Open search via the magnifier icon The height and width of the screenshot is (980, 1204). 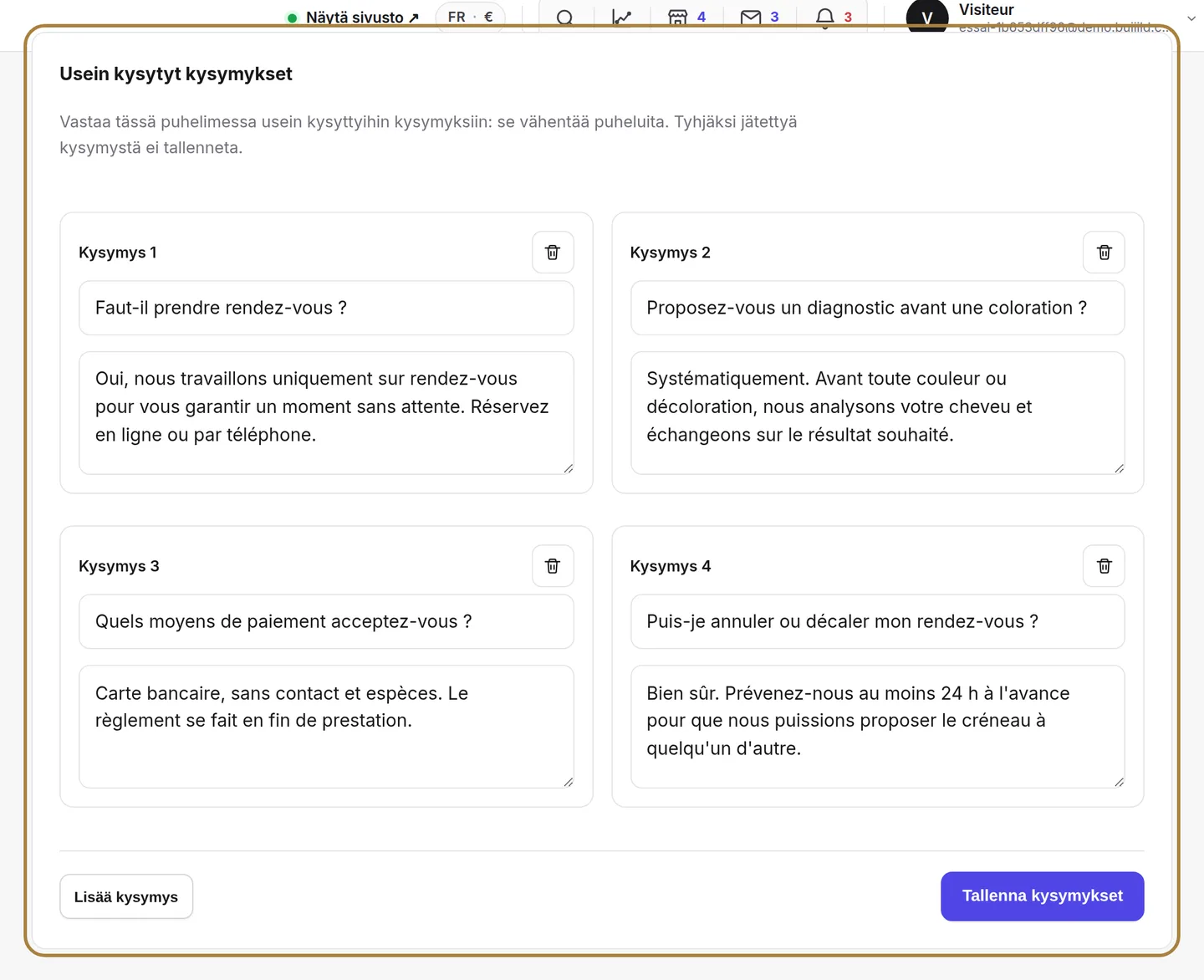click(x=565, y=18)
